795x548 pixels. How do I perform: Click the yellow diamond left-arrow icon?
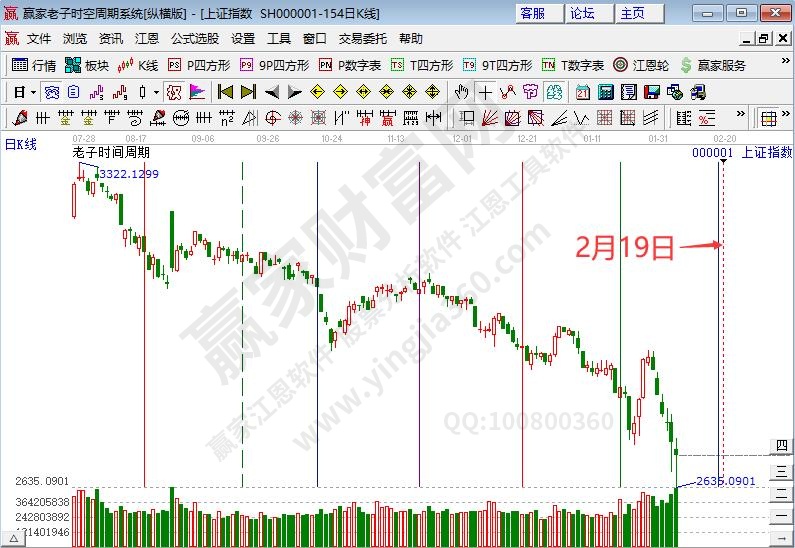[317, 92]
